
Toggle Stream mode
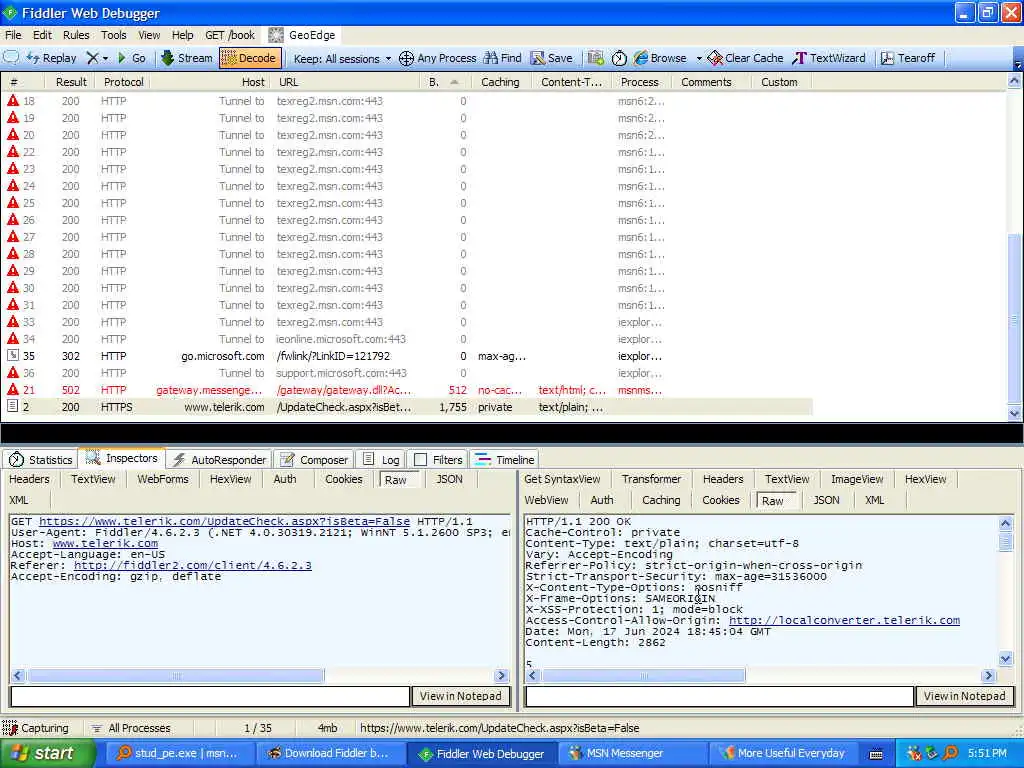coord(187,58)
